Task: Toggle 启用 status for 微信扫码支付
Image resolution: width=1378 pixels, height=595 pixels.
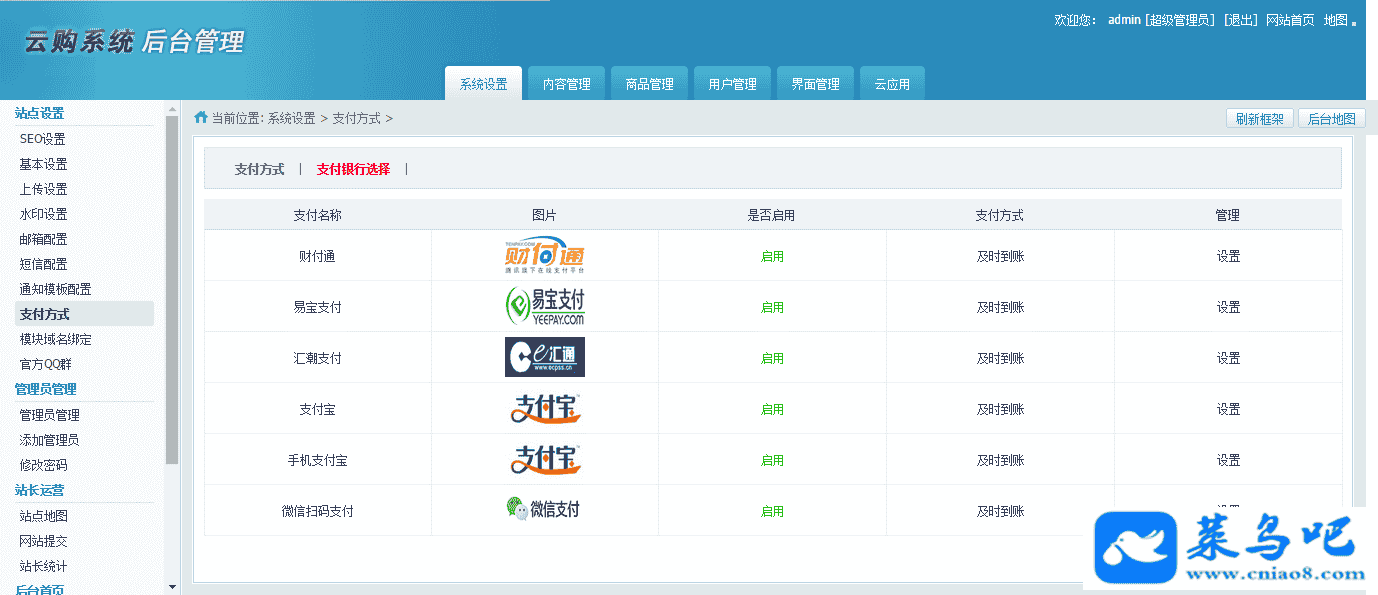Action: [772, 511]
